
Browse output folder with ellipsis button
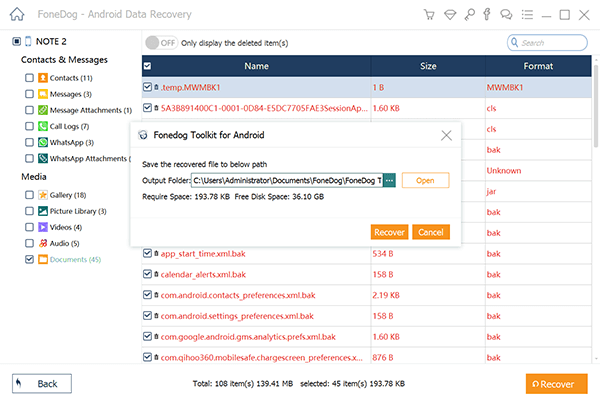click(389, 181)
